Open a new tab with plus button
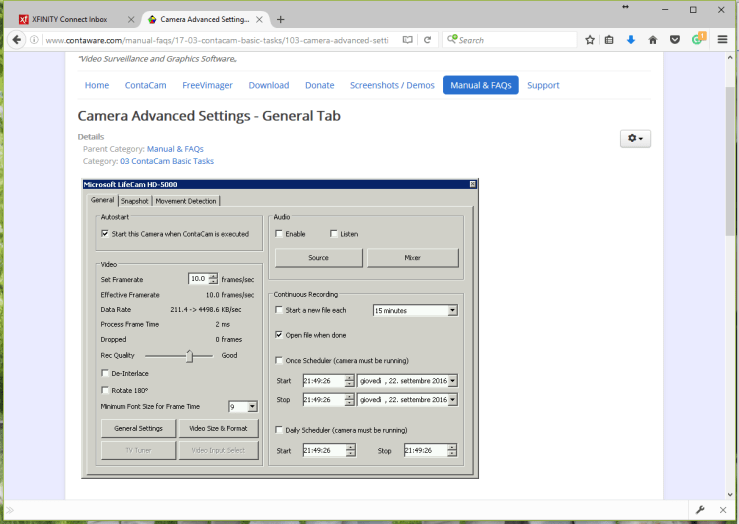 [281, 19]
